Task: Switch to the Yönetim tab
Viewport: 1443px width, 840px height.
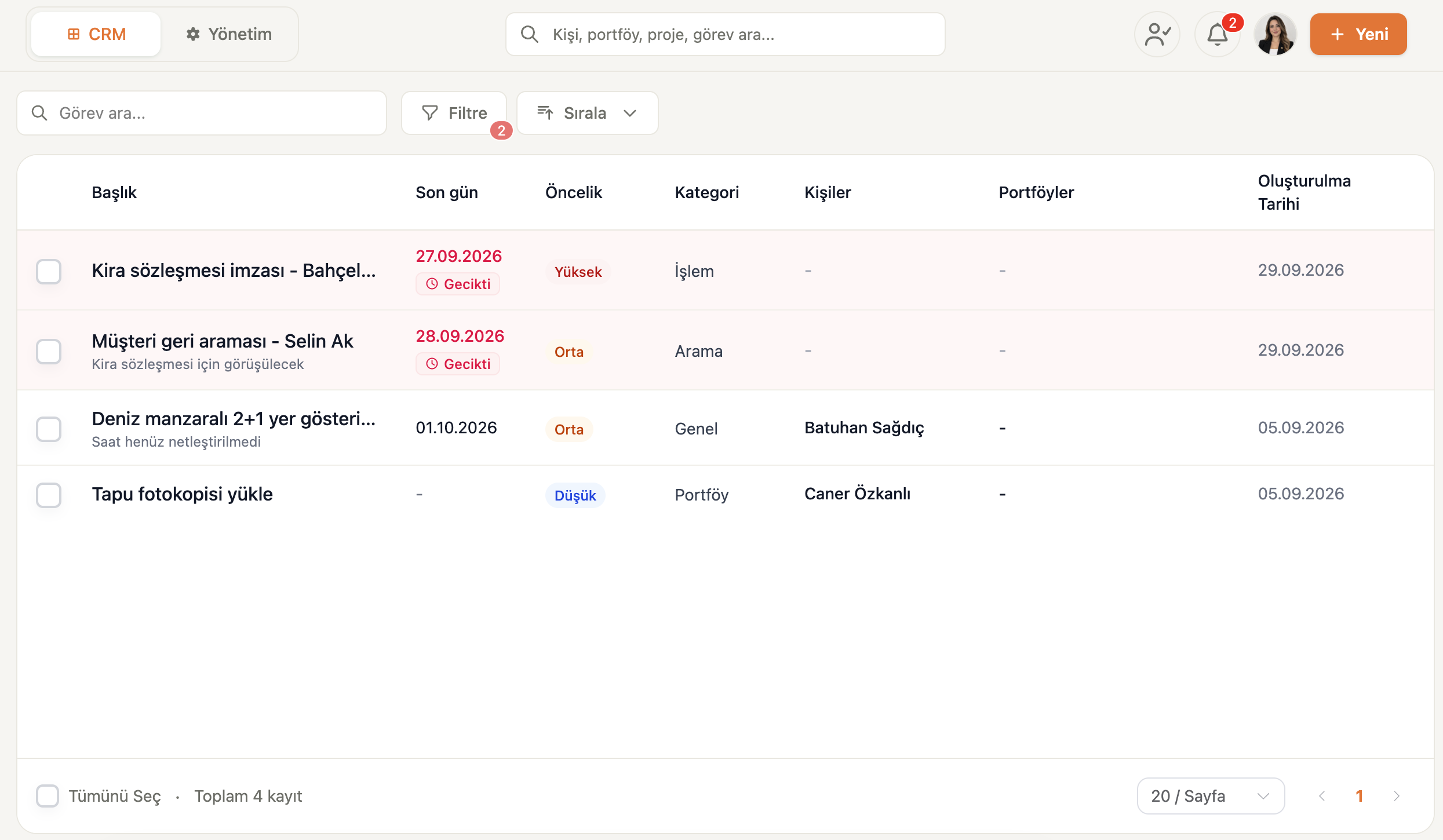Action: click(229, 34)
